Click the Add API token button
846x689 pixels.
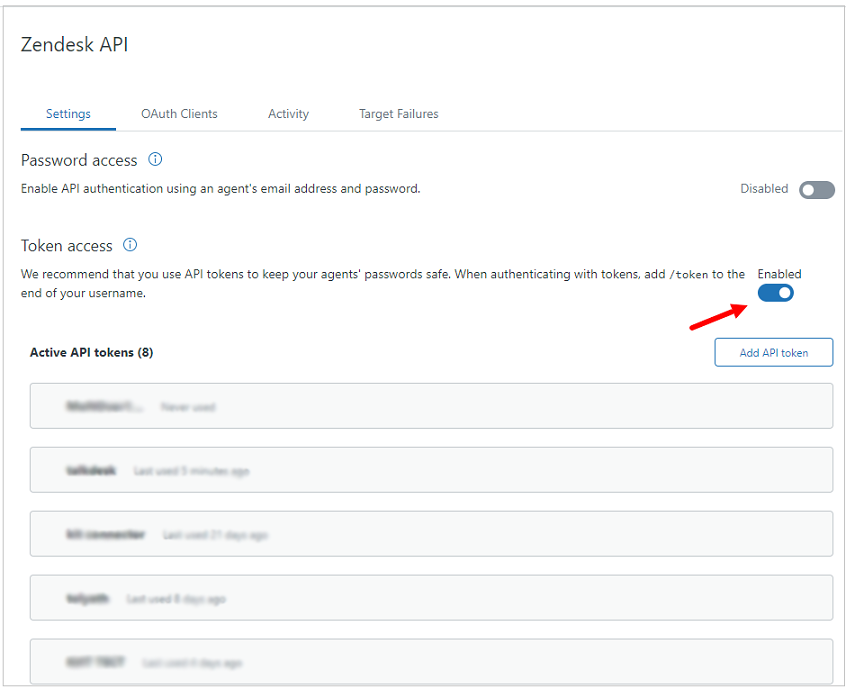(774, 352)
